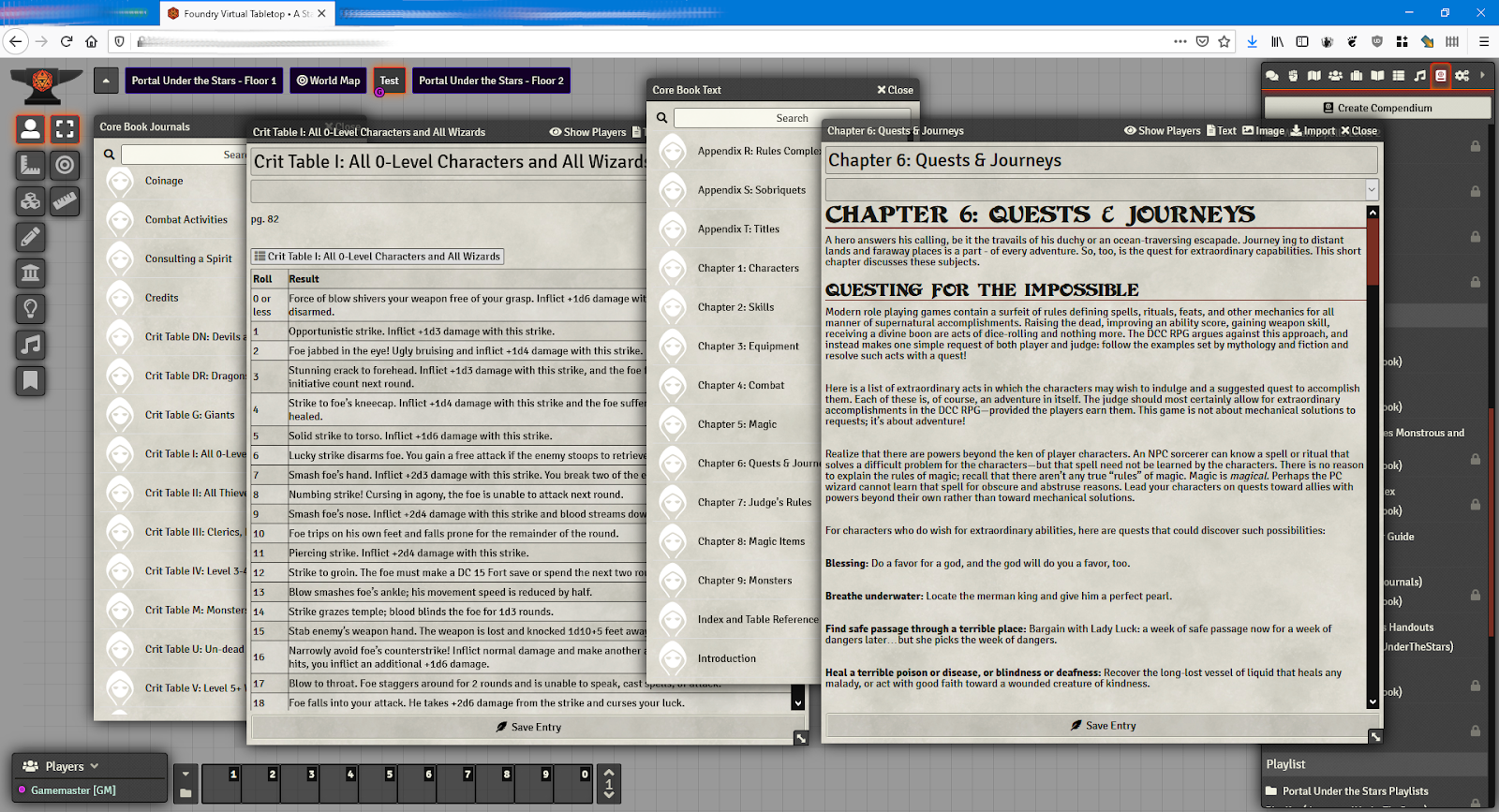Open the Scenes Directory map tab
Screen dimensions: 1499x812
[x=1314, y=76]
